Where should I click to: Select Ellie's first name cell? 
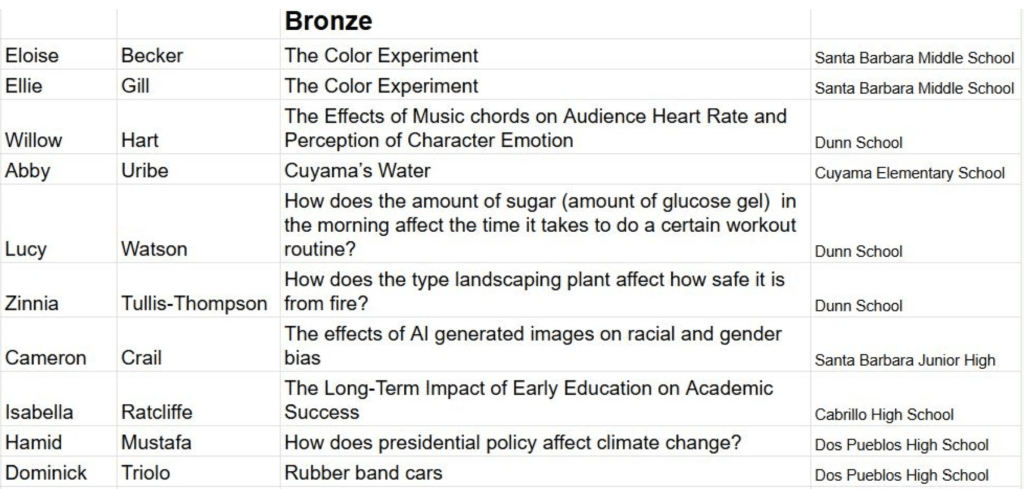tap(24, 87)
